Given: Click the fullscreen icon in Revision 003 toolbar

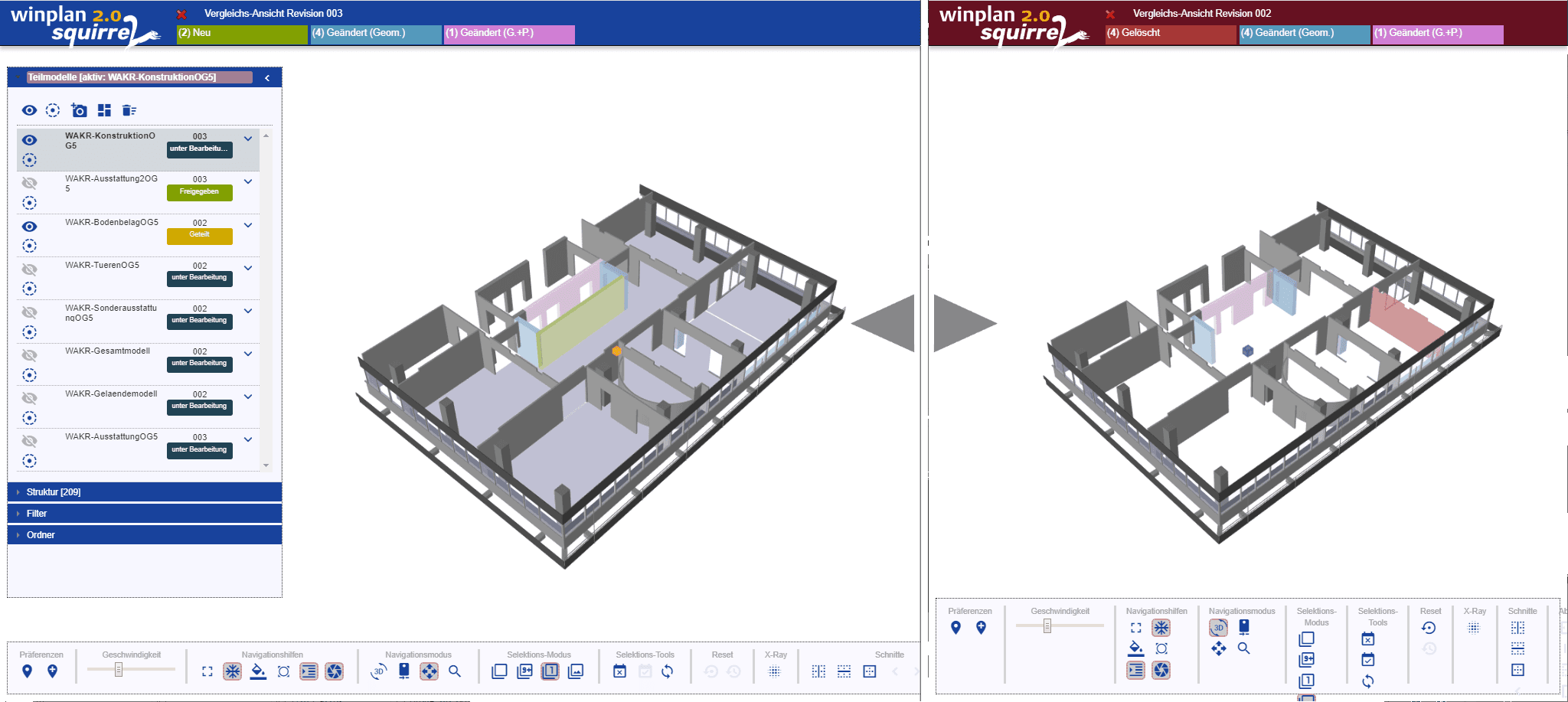Looking at the screenshot, I should (207, 671).
